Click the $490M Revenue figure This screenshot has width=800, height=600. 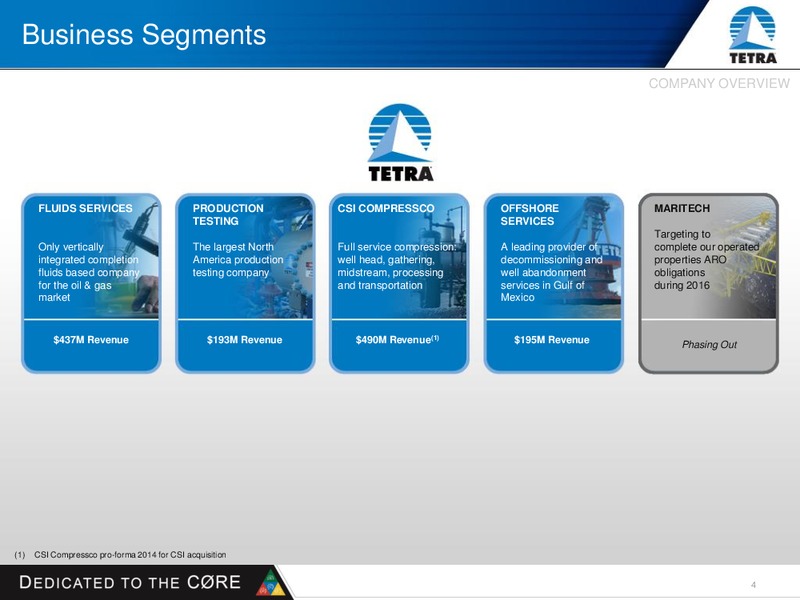pos(397,339)
